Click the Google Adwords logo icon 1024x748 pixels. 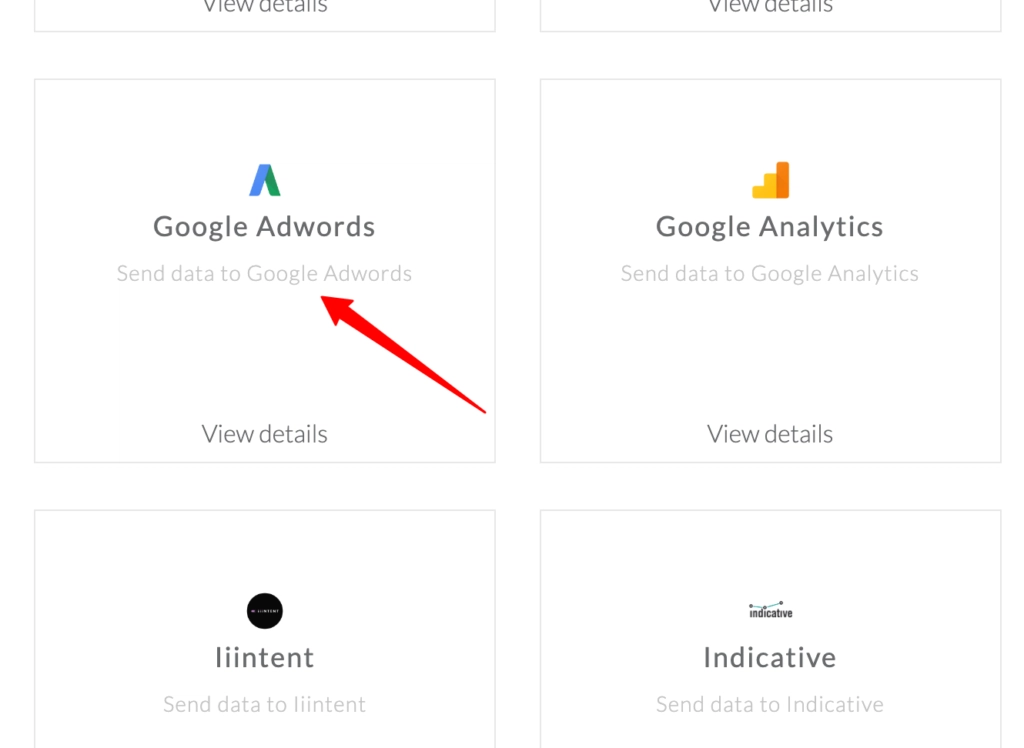click(x=264, y=178)
